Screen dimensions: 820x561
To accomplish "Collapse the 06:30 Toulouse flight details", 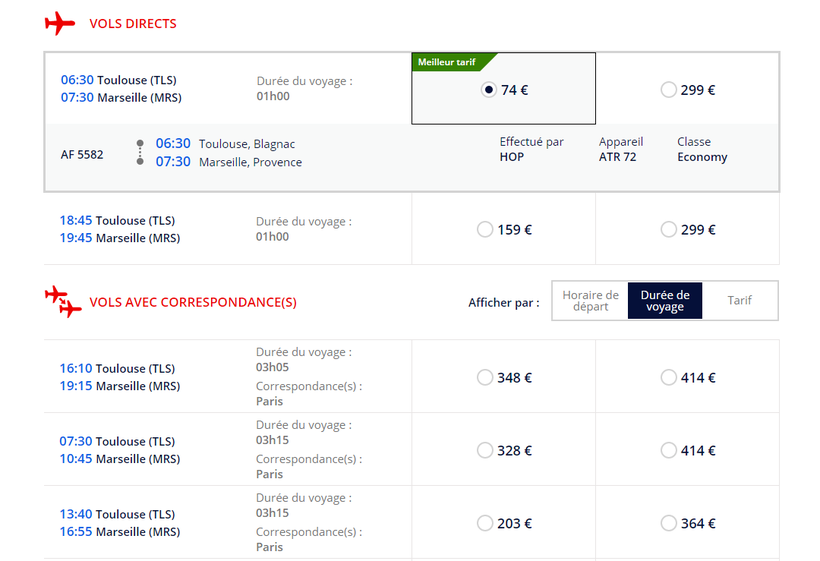I will [120, 89].
